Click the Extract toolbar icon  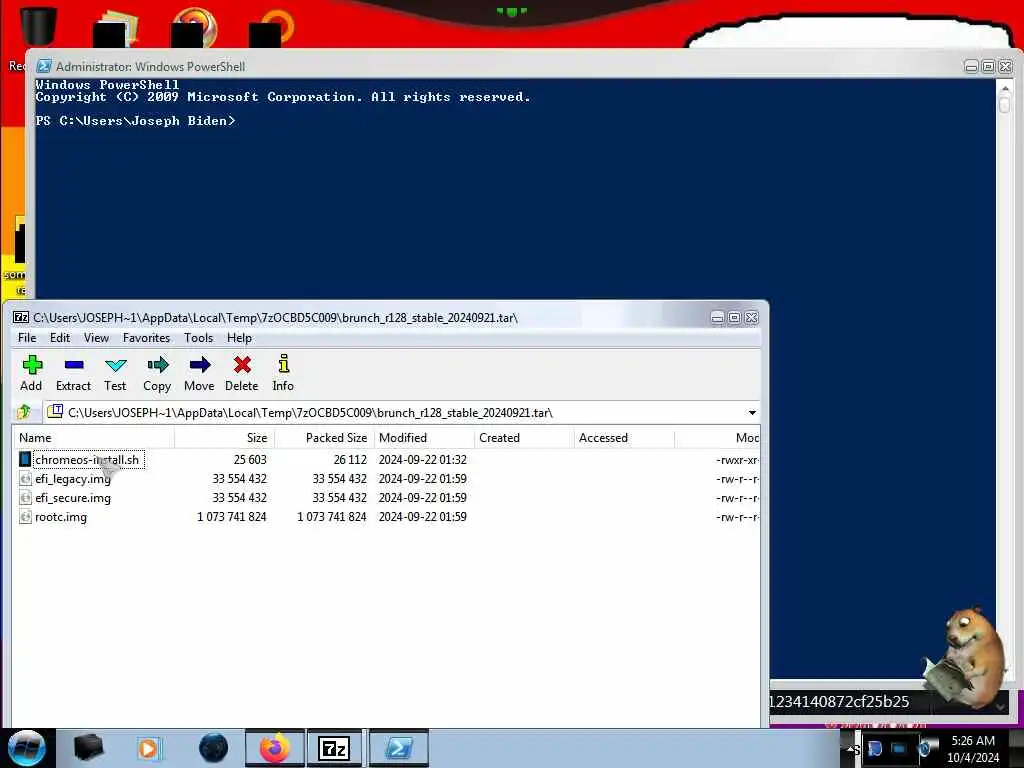tap(73, 373)
